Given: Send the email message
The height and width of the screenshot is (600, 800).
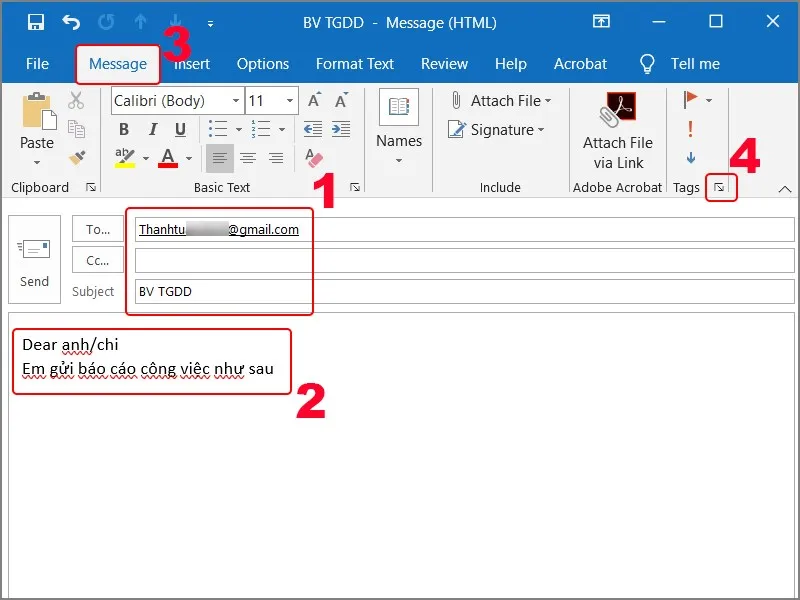Looking at the screenshot, I should click(x=35, y=262).
